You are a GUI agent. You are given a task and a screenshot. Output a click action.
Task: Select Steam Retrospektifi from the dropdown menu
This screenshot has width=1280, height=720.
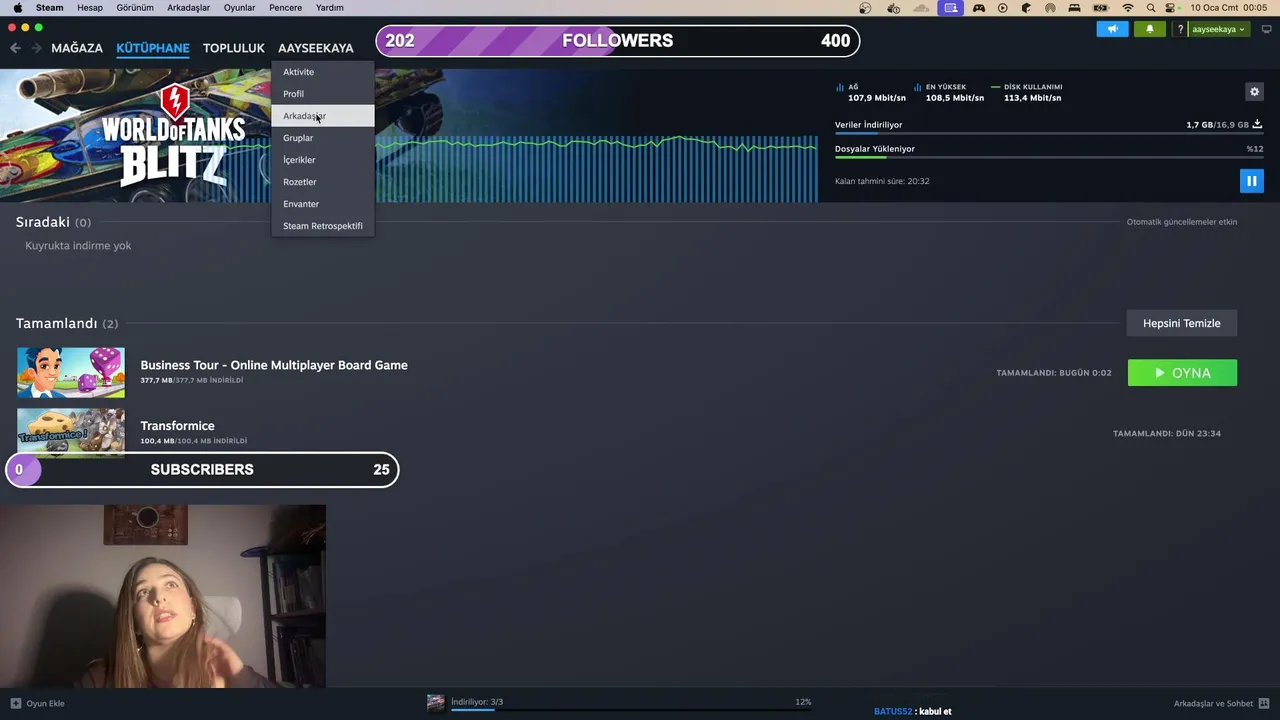323,226
